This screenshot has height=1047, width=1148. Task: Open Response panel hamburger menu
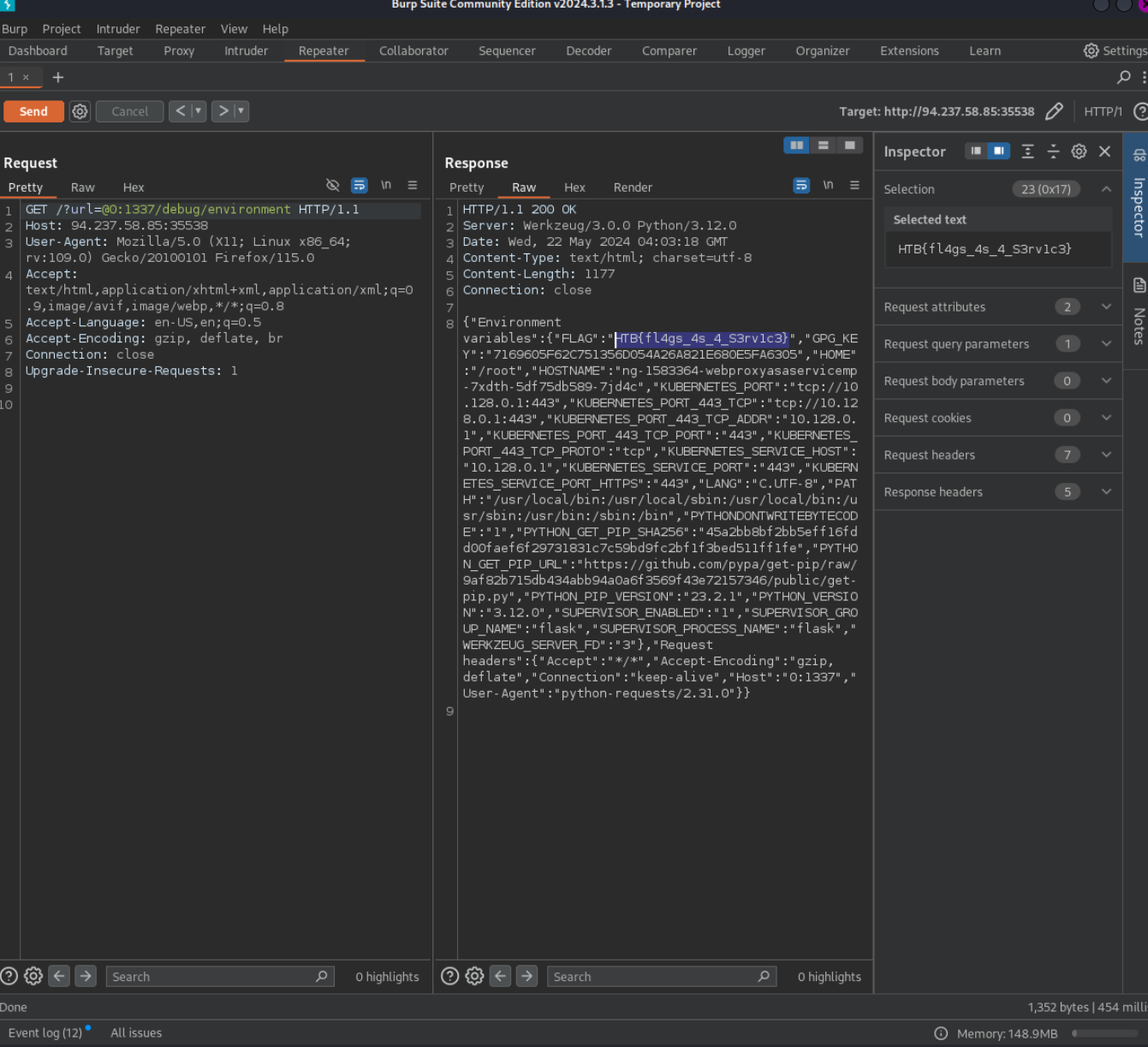[x=854, y=185]
